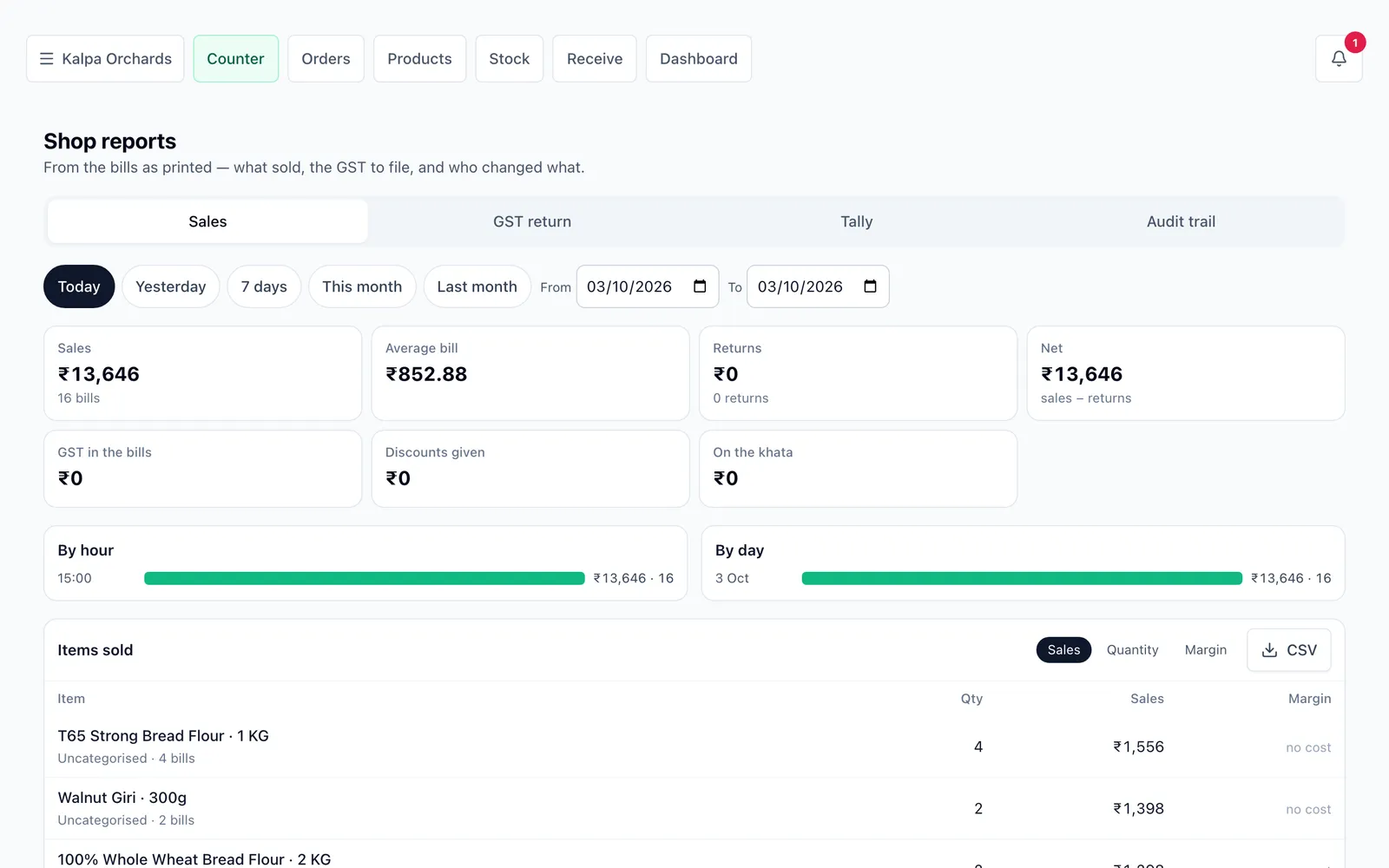Open notifications bell

[1339, 58]
